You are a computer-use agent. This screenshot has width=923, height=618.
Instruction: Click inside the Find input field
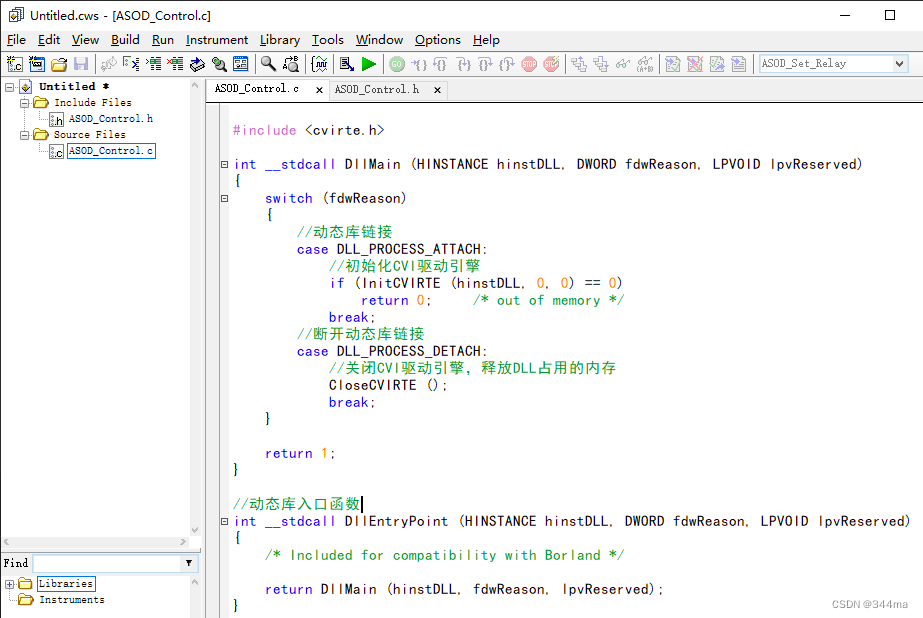(x=110, y=563)
